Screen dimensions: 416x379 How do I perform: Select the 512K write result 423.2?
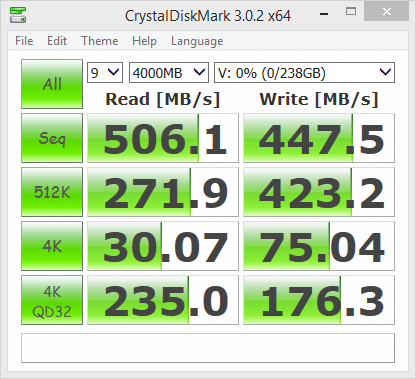coord(319,192)
